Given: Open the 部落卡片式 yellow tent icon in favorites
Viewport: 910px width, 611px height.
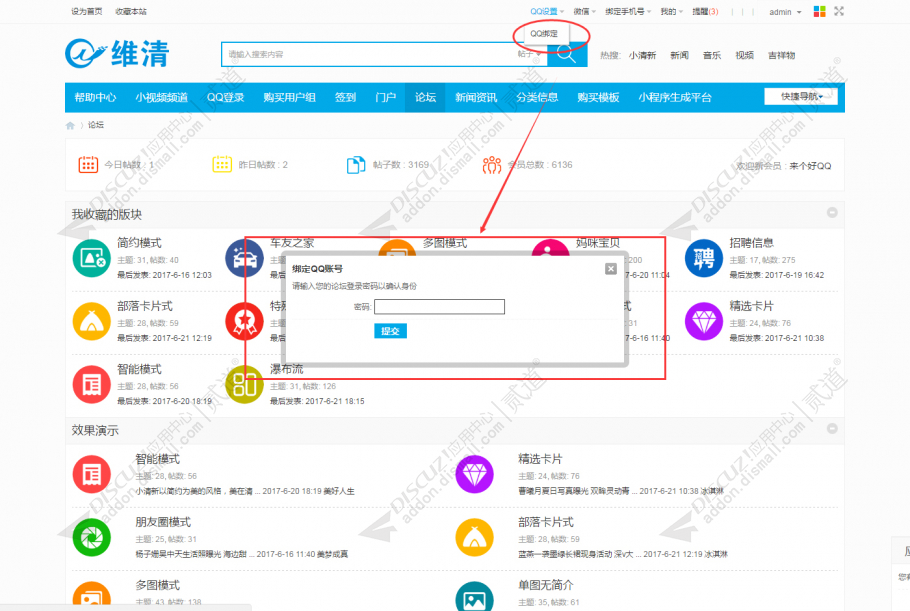Looking at the screenshot, I should pos(92,321).
